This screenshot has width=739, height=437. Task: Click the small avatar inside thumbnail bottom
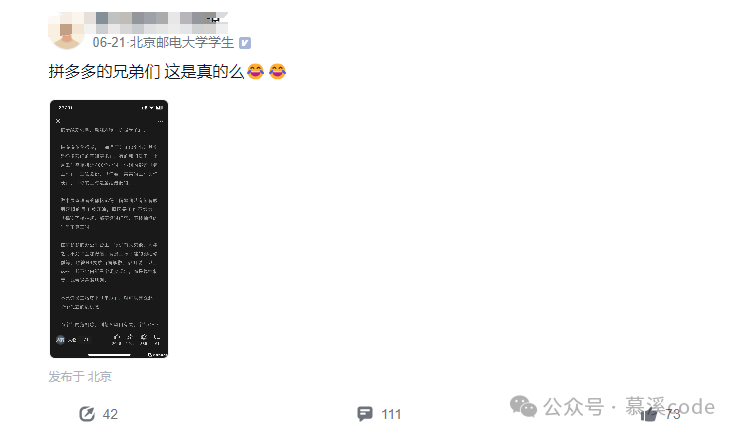[x=60, y=339]
